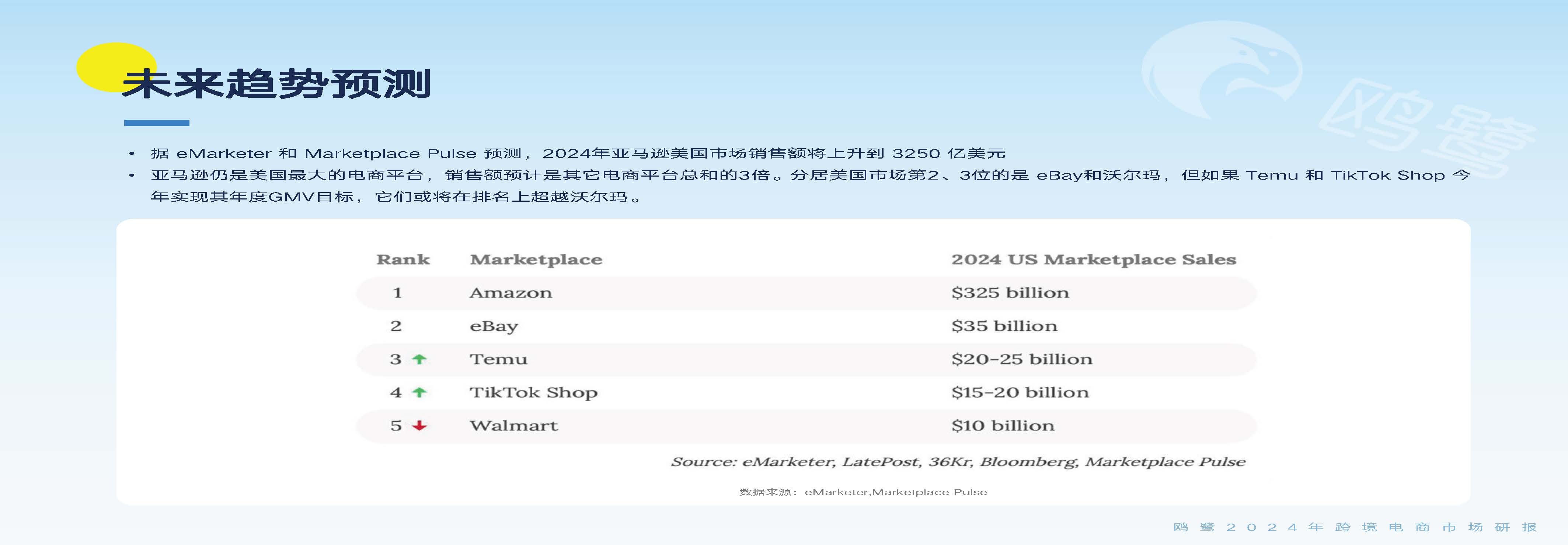
Task: Click the 数据来源 eMarketer caption
Action: point(863,492)
